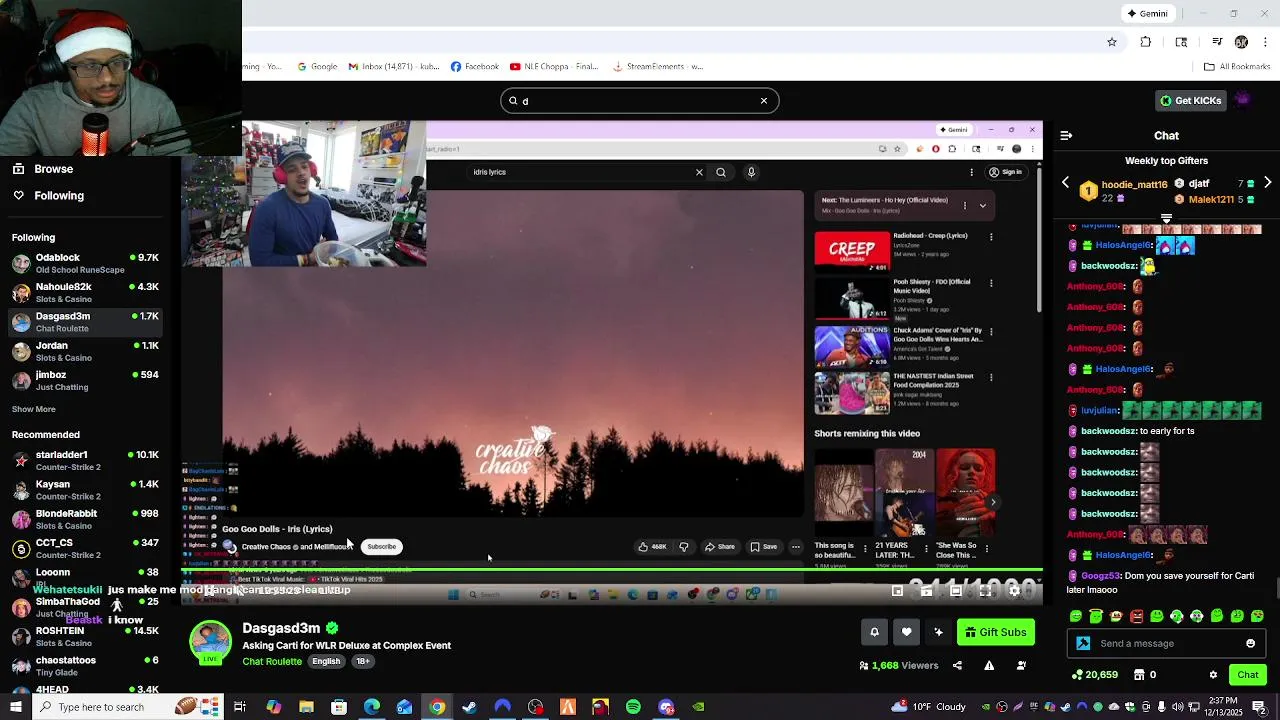This screenshot has width=1280, height=720.
Task: Open jimboz channel in sidebar
Action: pos(85,380)
